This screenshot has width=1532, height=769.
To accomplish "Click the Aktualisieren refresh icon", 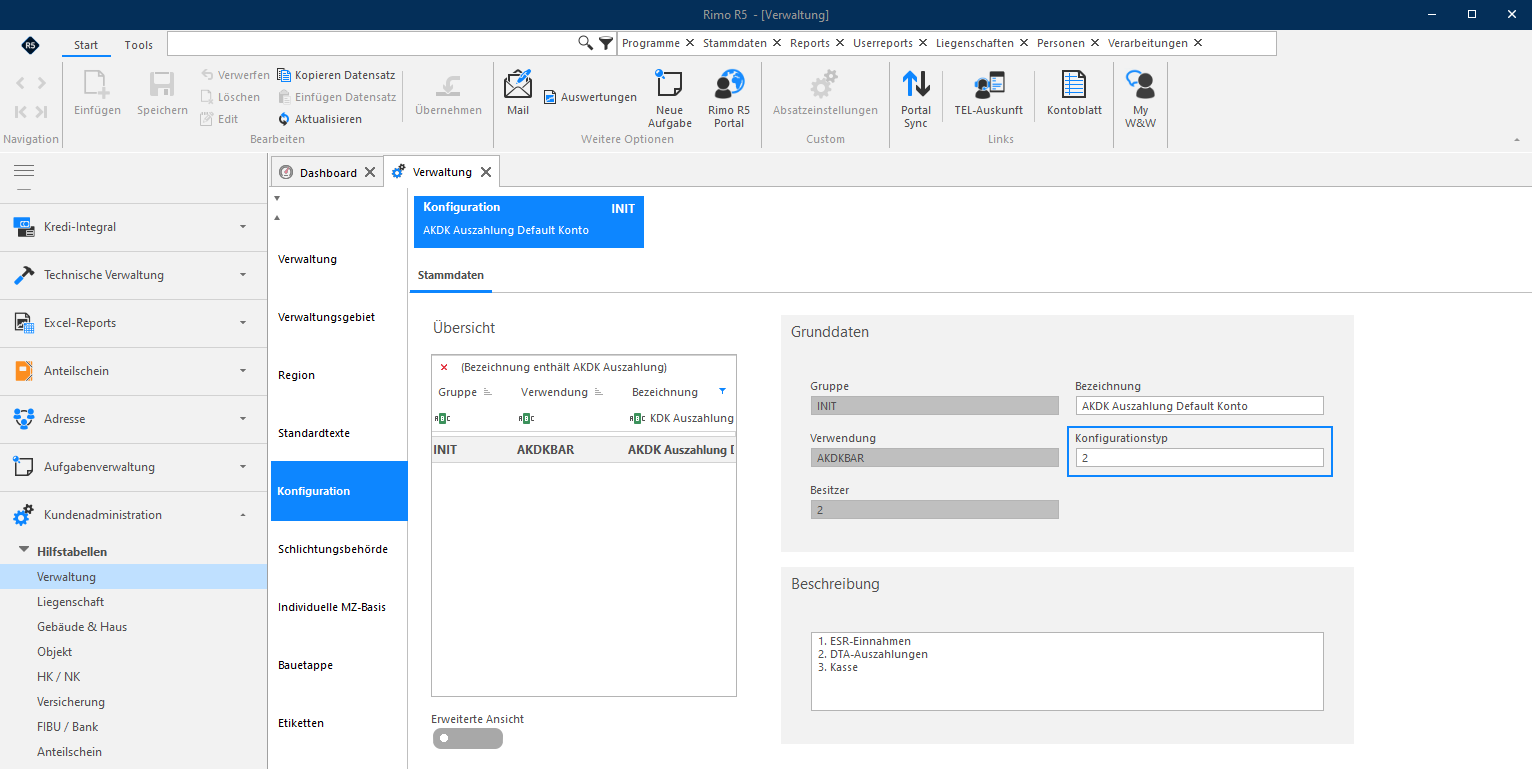I will click(x=284, y=119).
